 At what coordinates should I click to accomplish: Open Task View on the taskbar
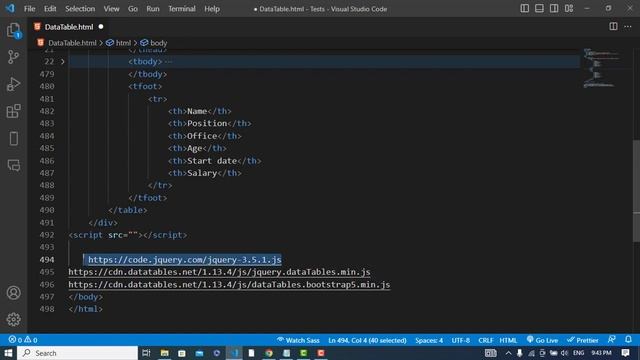146,353
